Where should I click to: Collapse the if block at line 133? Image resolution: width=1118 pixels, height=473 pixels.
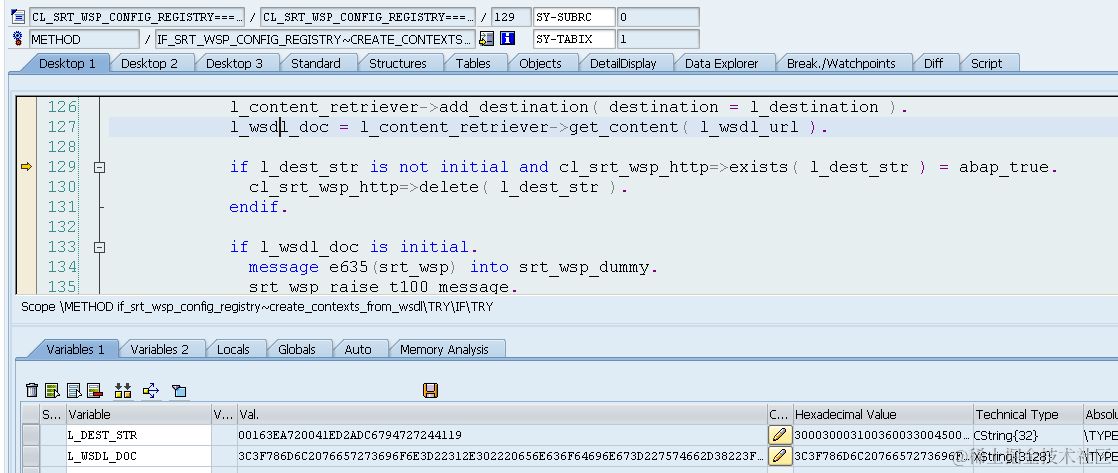click(100, 247)
